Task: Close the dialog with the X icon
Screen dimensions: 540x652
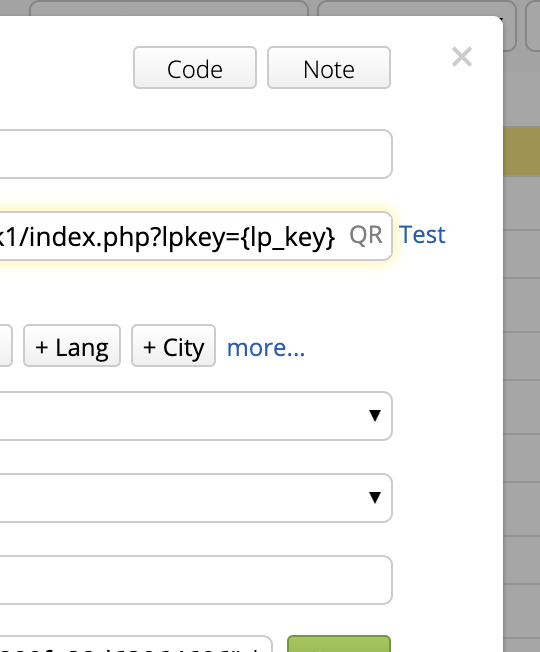Action: point(462,57)
